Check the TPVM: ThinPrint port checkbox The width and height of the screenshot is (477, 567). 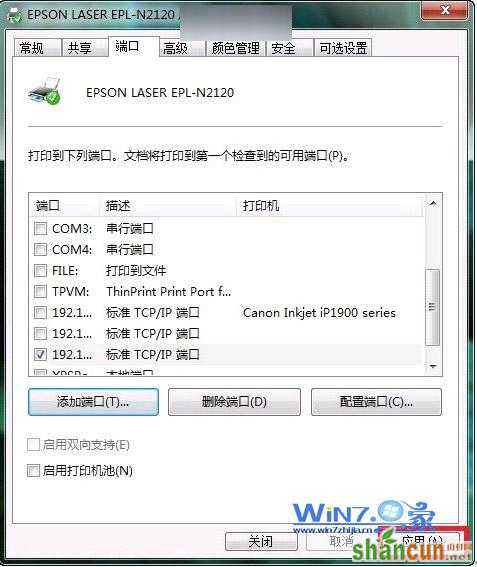[41, 291]
